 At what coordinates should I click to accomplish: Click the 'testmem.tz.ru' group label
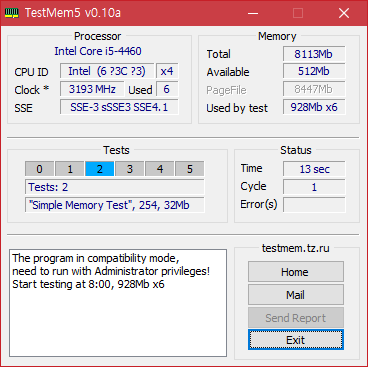[x=296, y=248]
